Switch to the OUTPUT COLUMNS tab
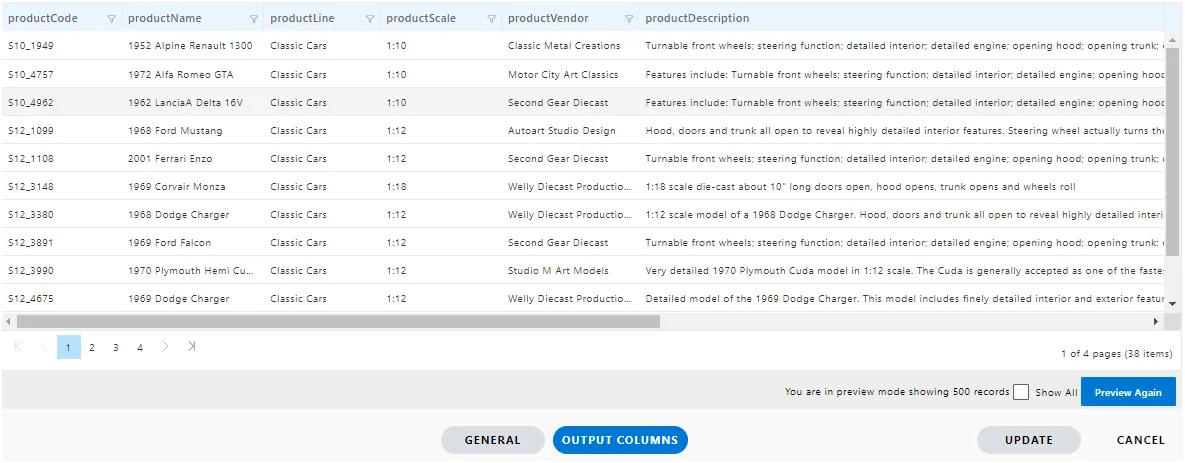The image size is (1185, 463). click(620, 440)
